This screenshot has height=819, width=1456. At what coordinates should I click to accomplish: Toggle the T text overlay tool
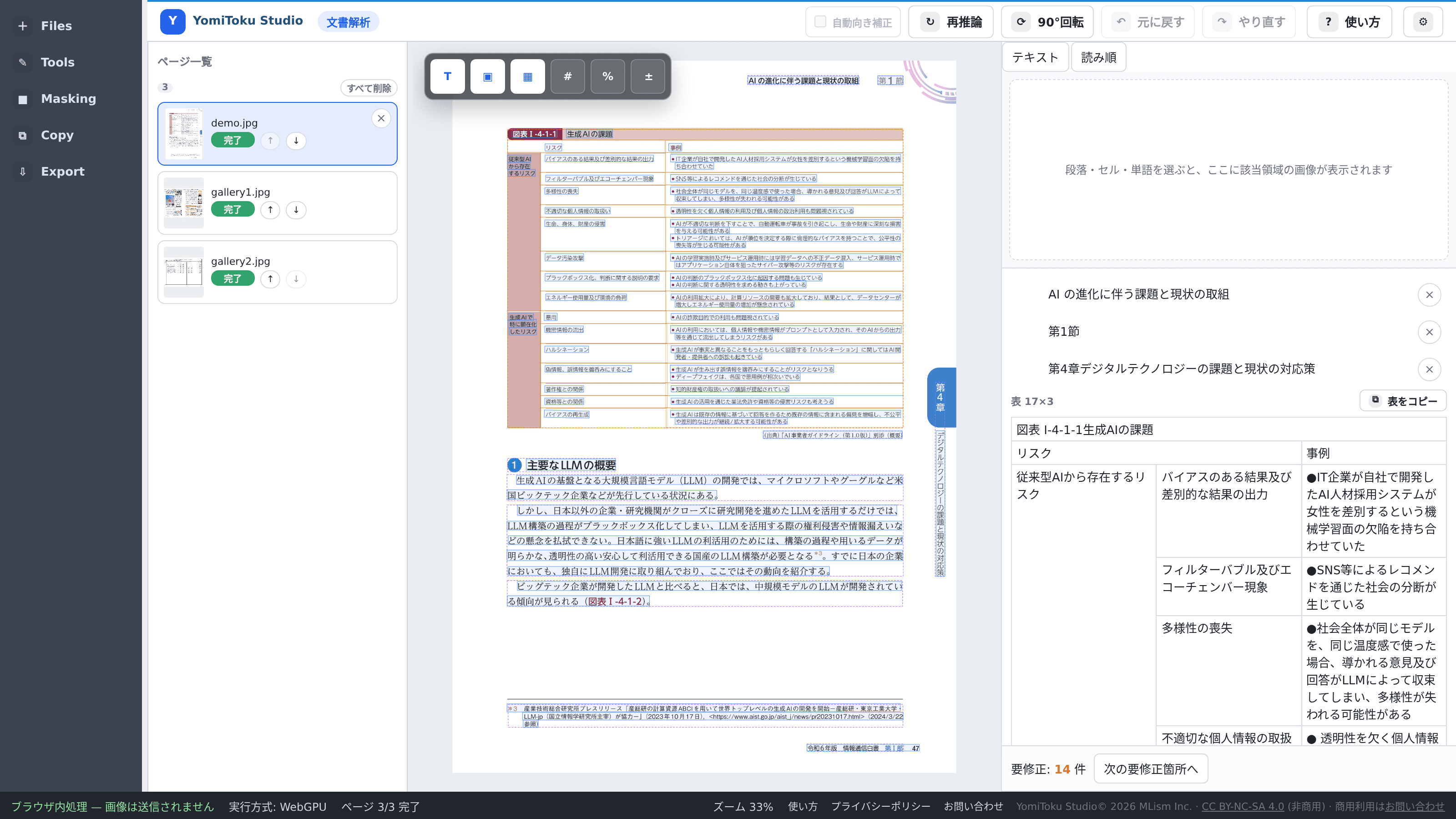[x=447, y=76]
